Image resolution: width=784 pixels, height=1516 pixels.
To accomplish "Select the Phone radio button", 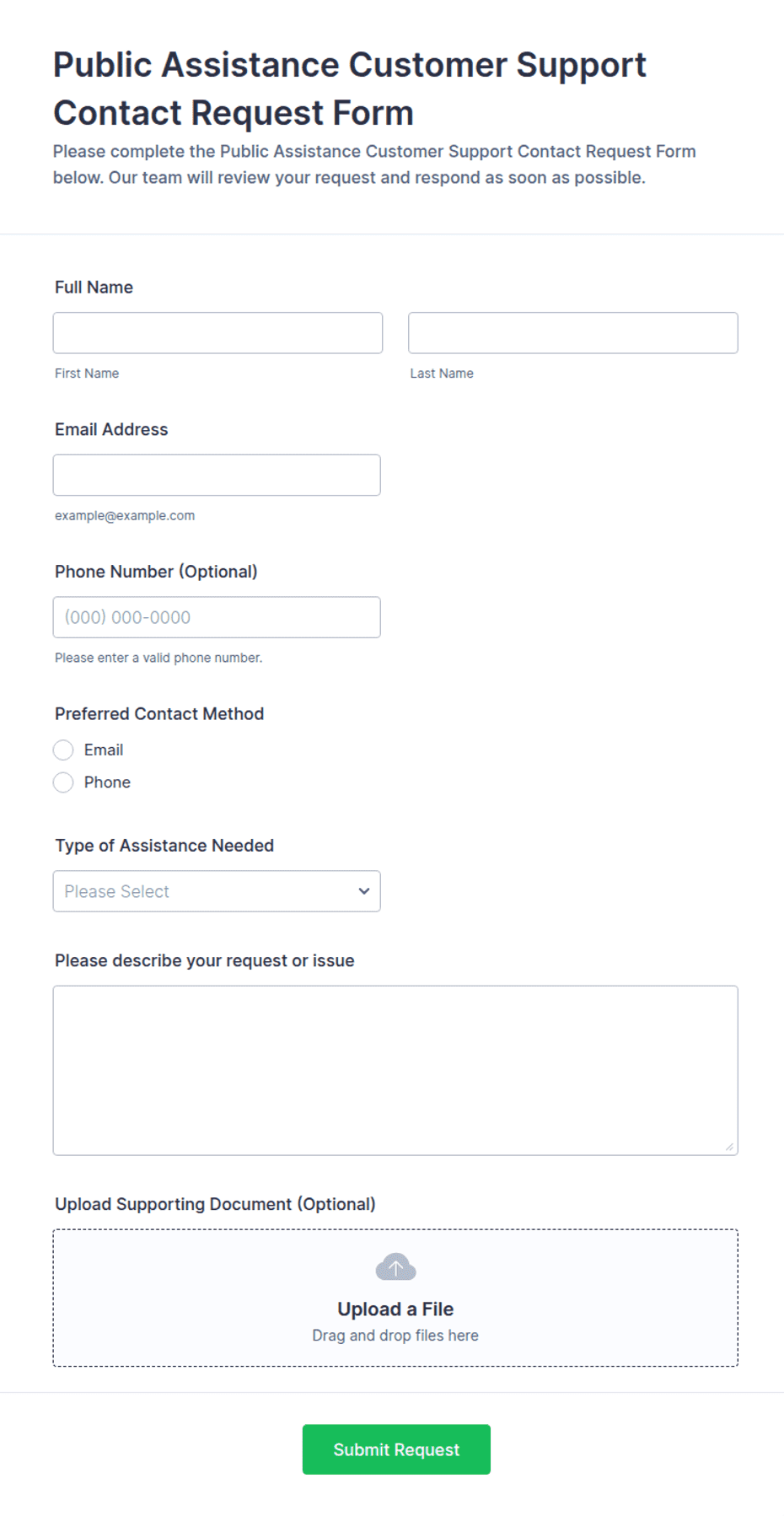I will click(x=63, y=782).
